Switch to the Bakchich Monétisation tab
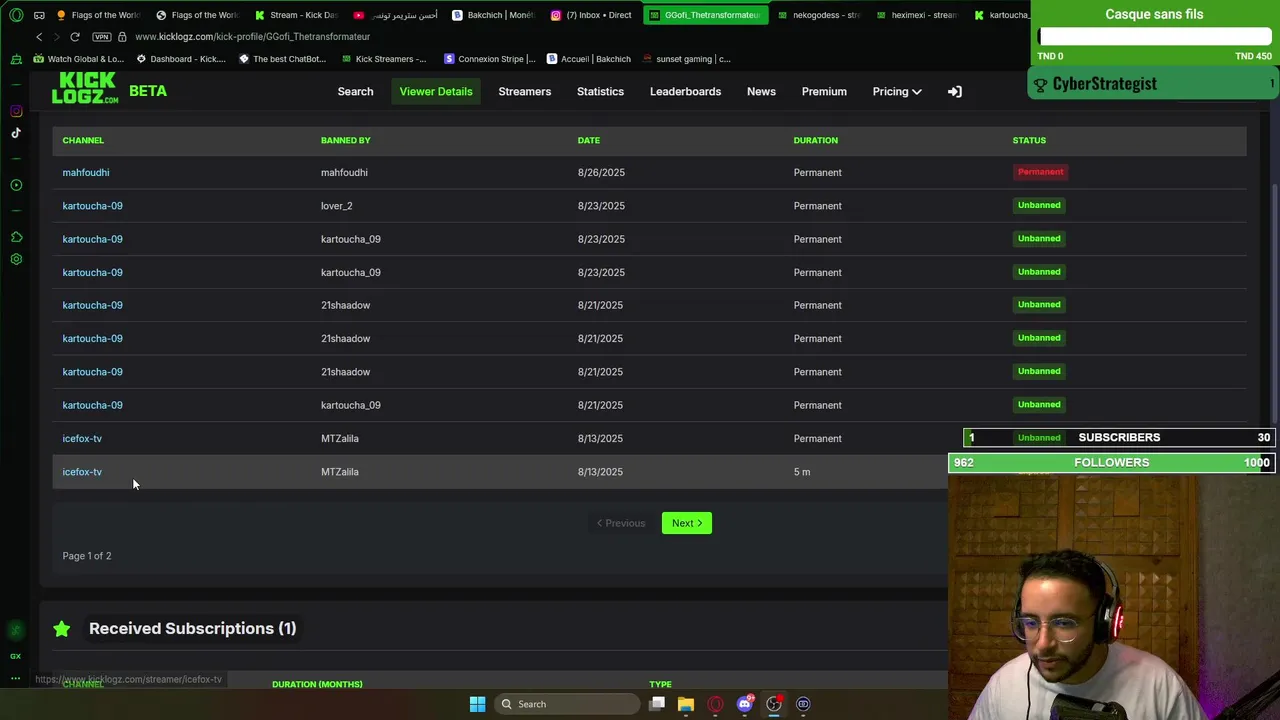Screen dimensions: 1280x720 coord(494,15)
